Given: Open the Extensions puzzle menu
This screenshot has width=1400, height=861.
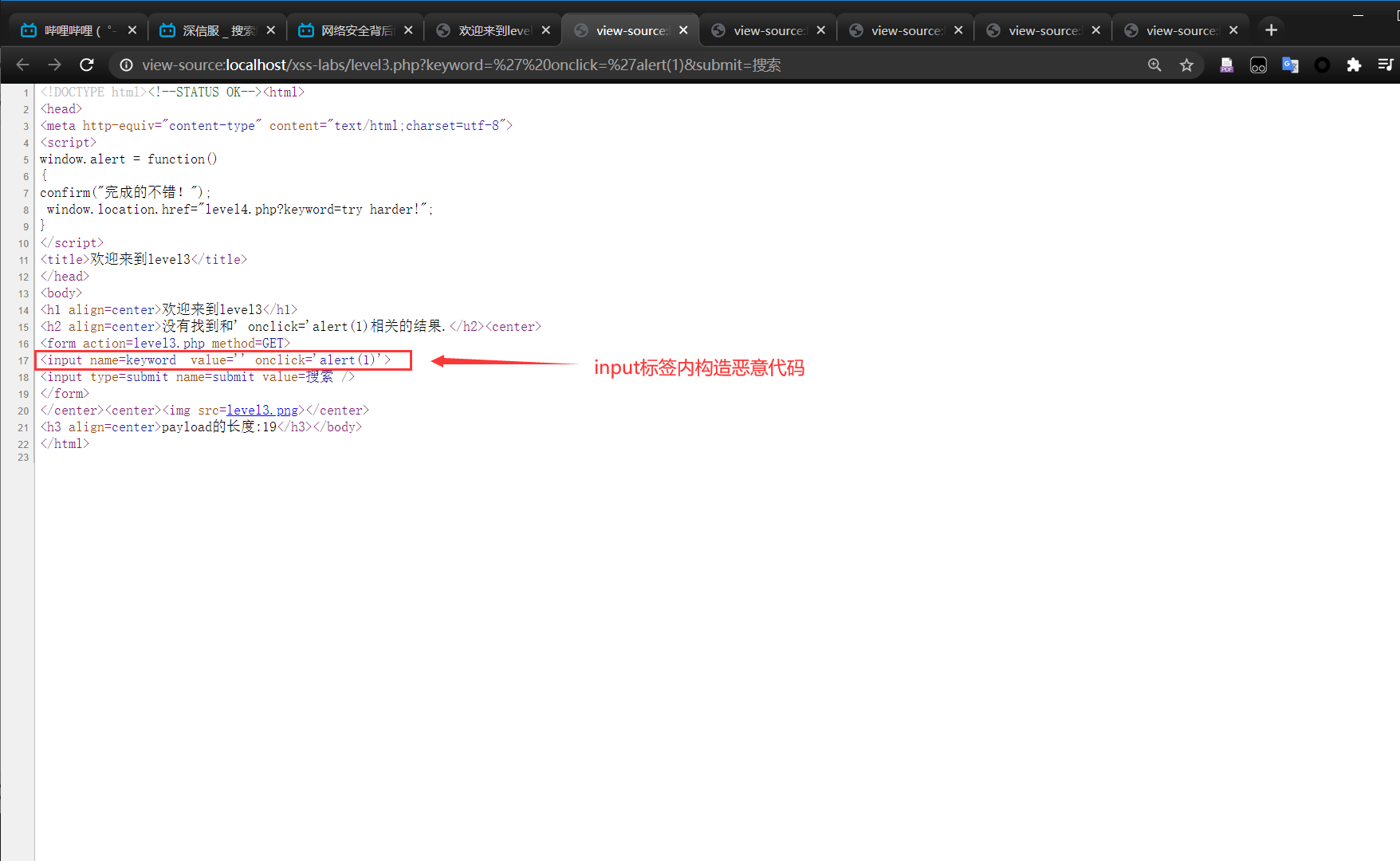Looking at the screenshot, I should (1354, 65).
